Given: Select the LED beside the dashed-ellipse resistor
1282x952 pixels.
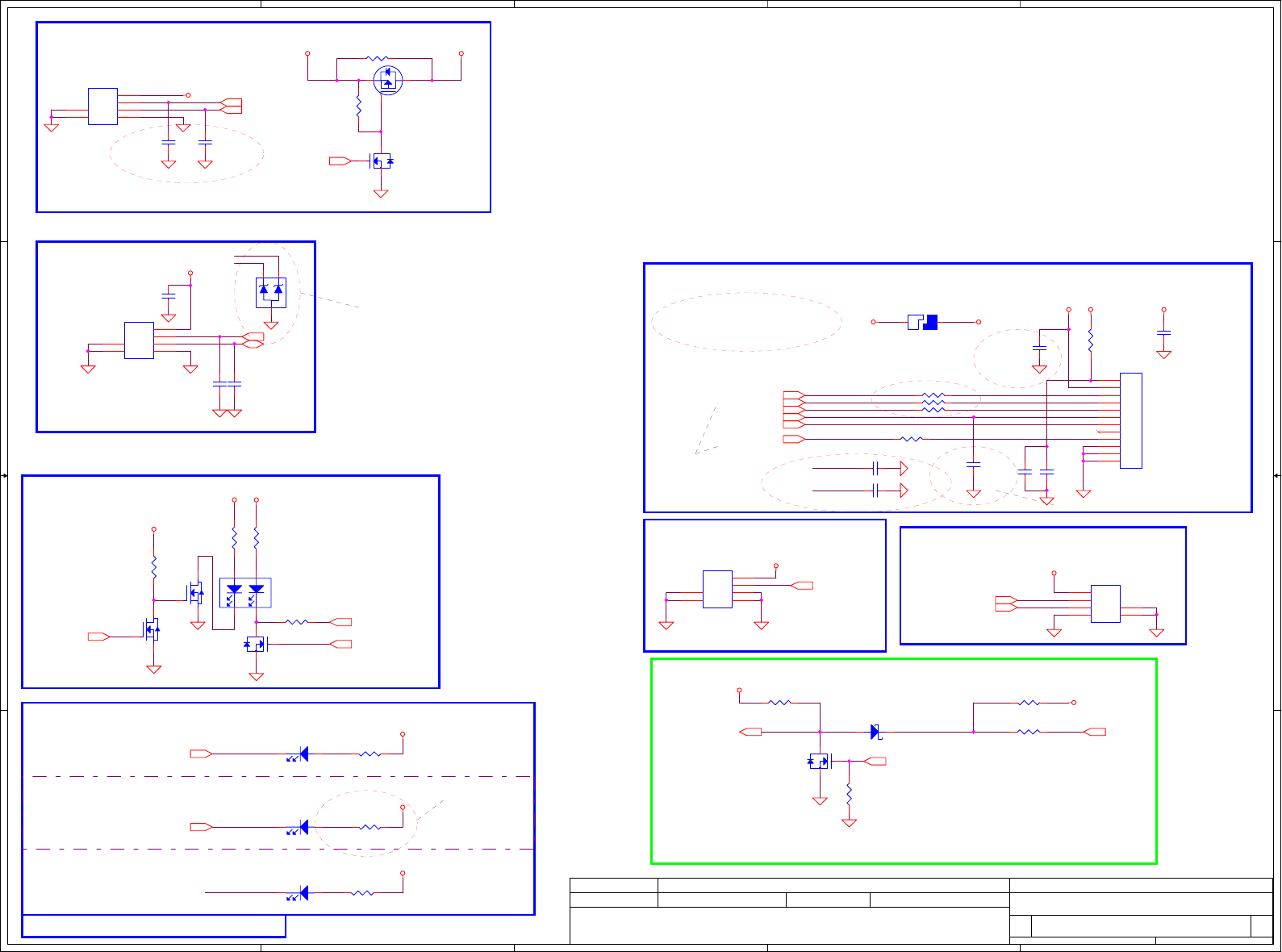Looking at the screenshot, I should point(299,827).
